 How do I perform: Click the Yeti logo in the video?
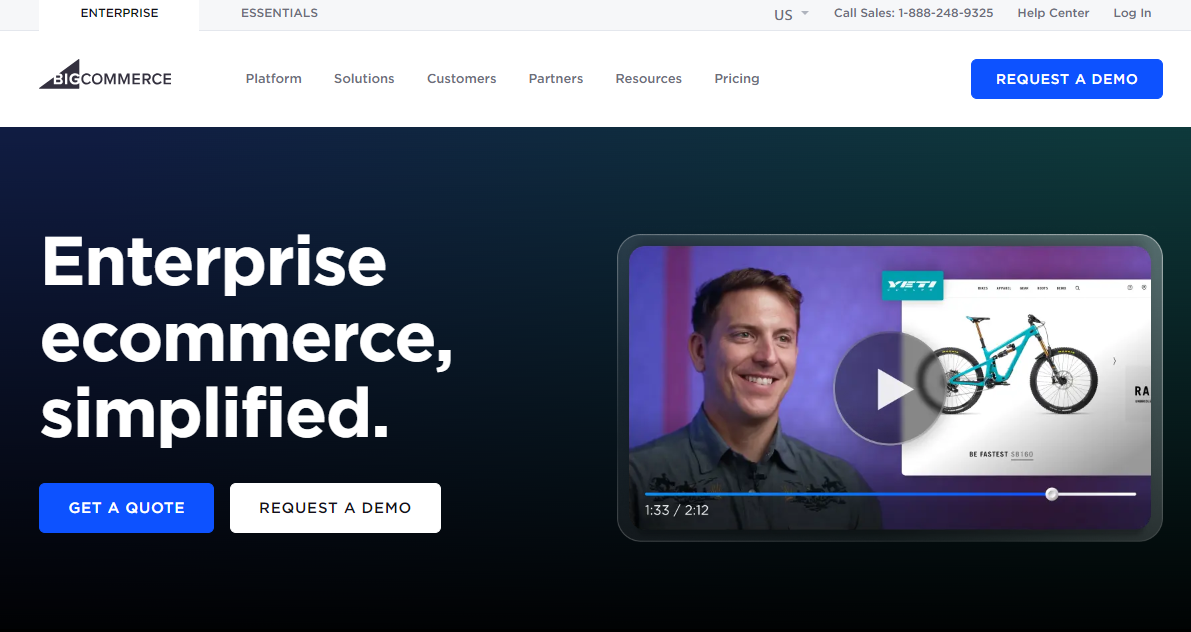click(912, 286)
